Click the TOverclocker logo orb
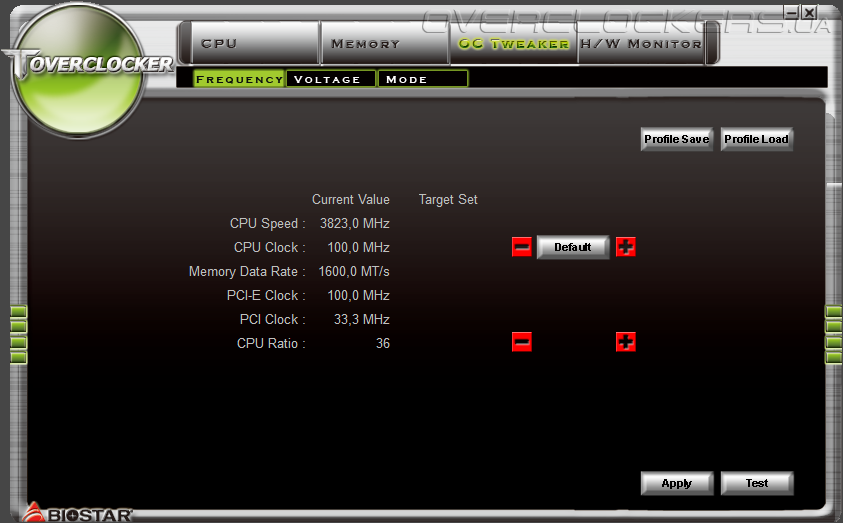This screenshot has height=523, width=843. coord(79,70)
